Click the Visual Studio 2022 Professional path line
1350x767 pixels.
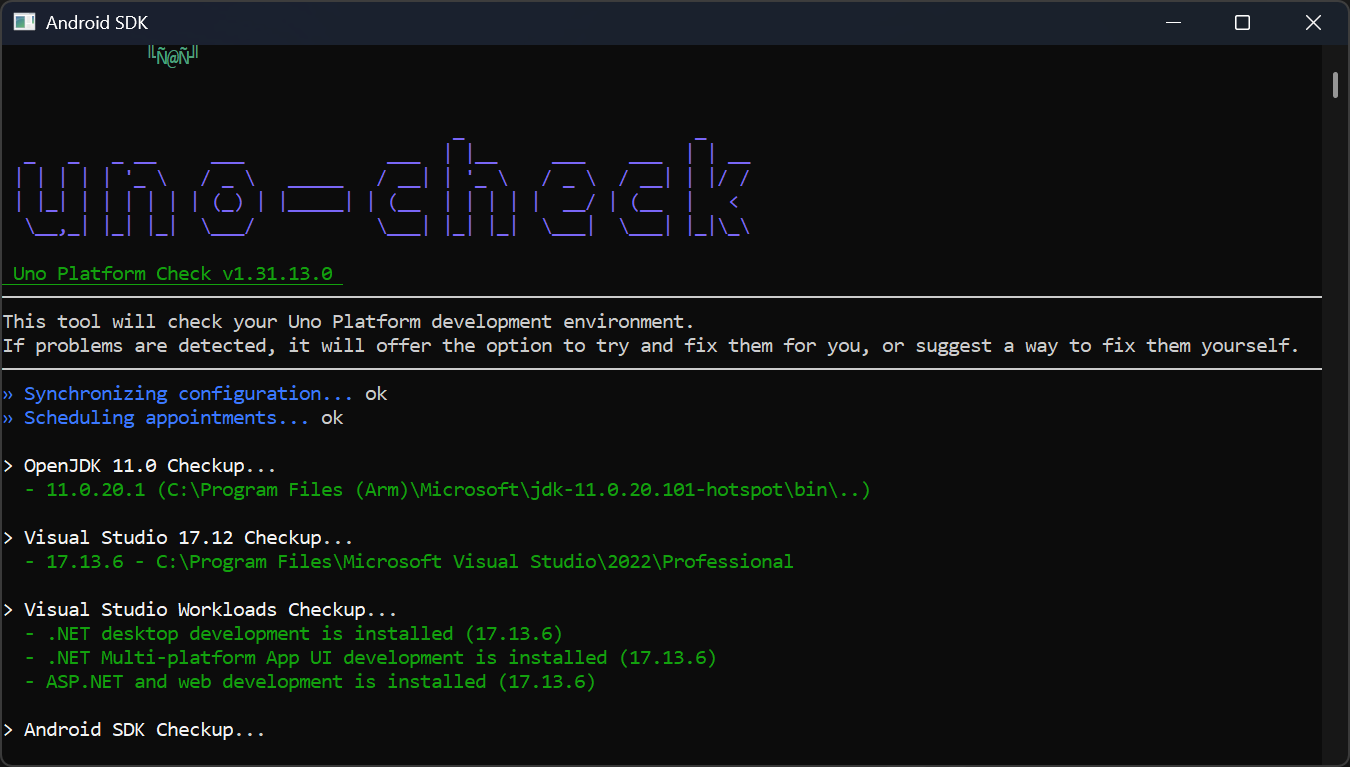pyautogui.click(x=409, y=562)
